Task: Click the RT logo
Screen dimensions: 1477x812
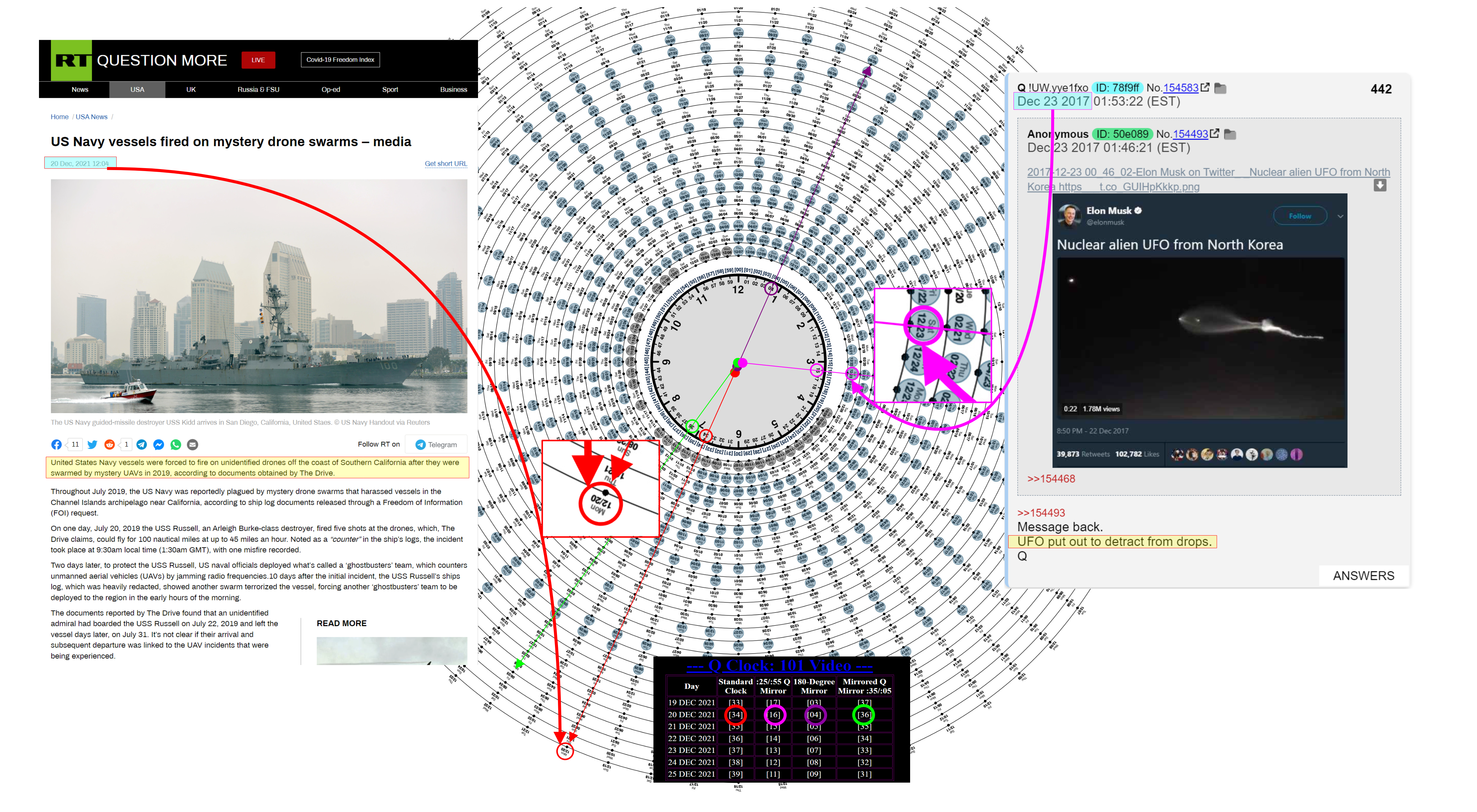Action: pos(71,60)
